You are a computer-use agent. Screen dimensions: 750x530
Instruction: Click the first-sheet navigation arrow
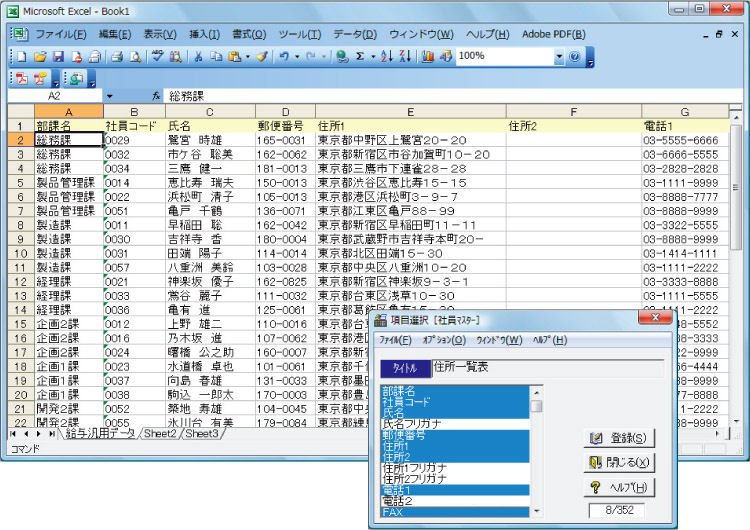[x=13, y=434]
